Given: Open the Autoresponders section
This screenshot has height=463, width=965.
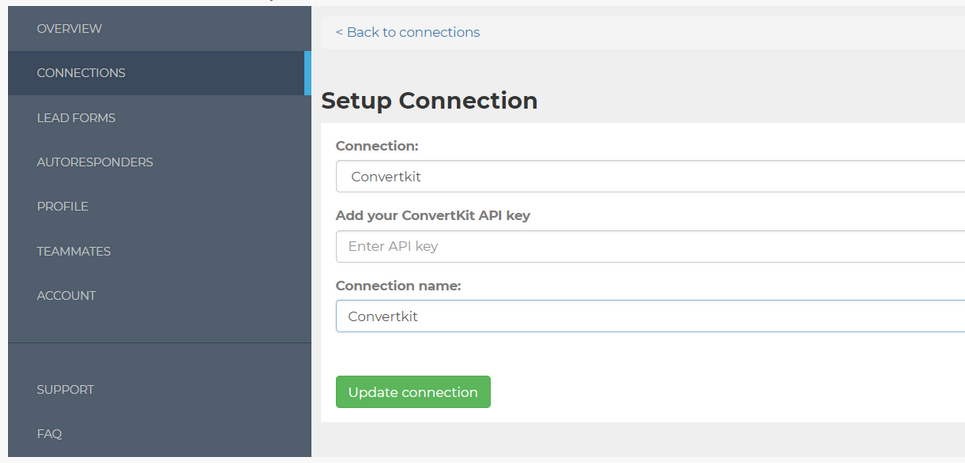Looking at the screenshot, I should [95, 162].
